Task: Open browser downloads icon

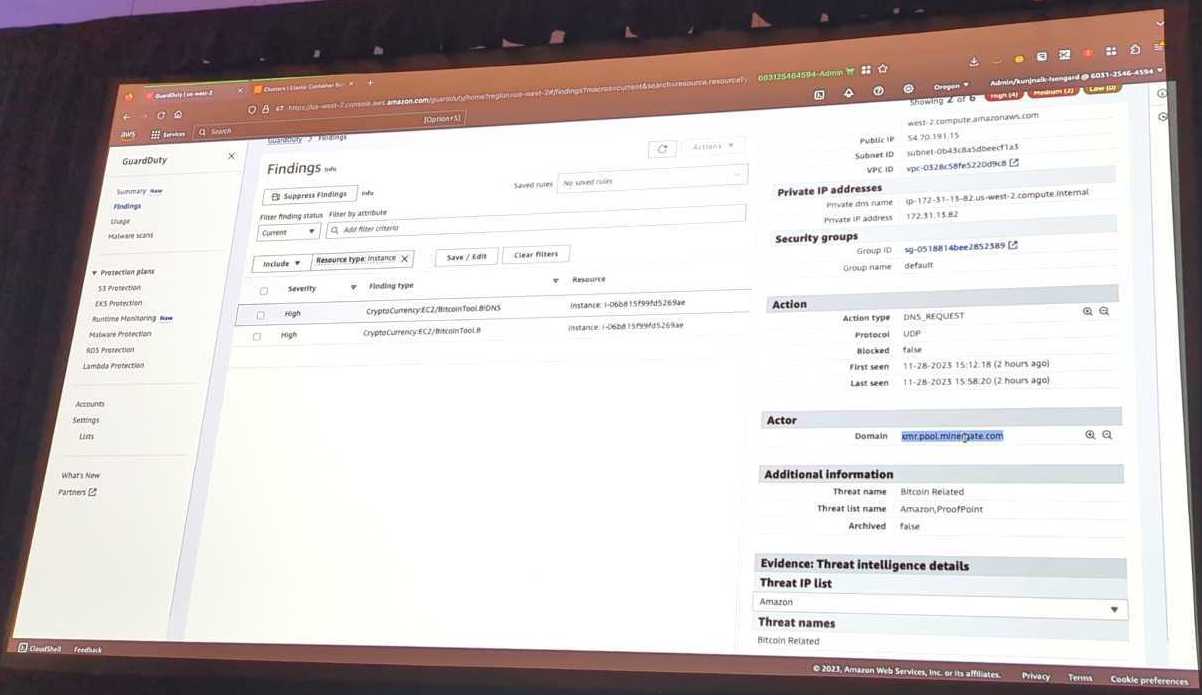Action: 973,61
